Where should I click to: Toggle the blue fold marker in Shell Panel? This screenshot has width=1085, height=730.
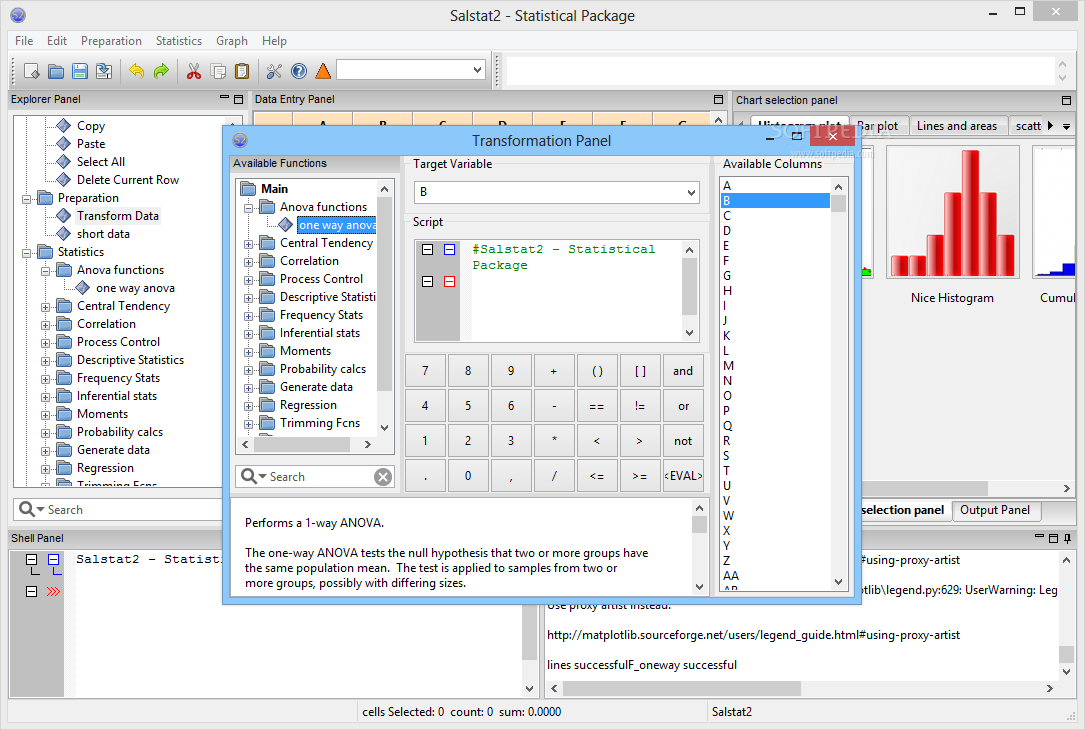click(x=54, y=559)
